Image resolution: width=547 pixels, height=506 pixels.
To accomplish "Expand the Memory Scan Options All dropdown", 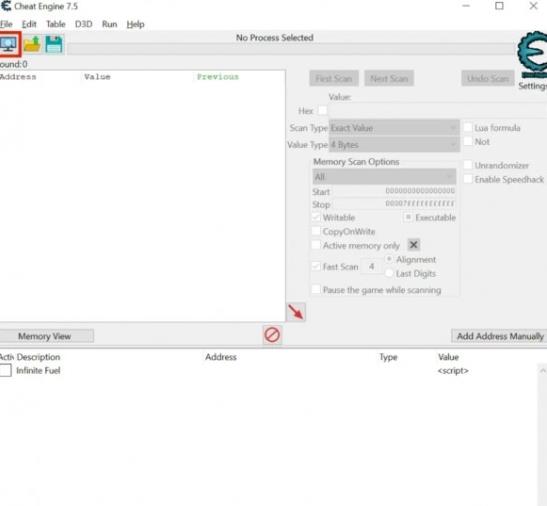I will tap(384, 177).
